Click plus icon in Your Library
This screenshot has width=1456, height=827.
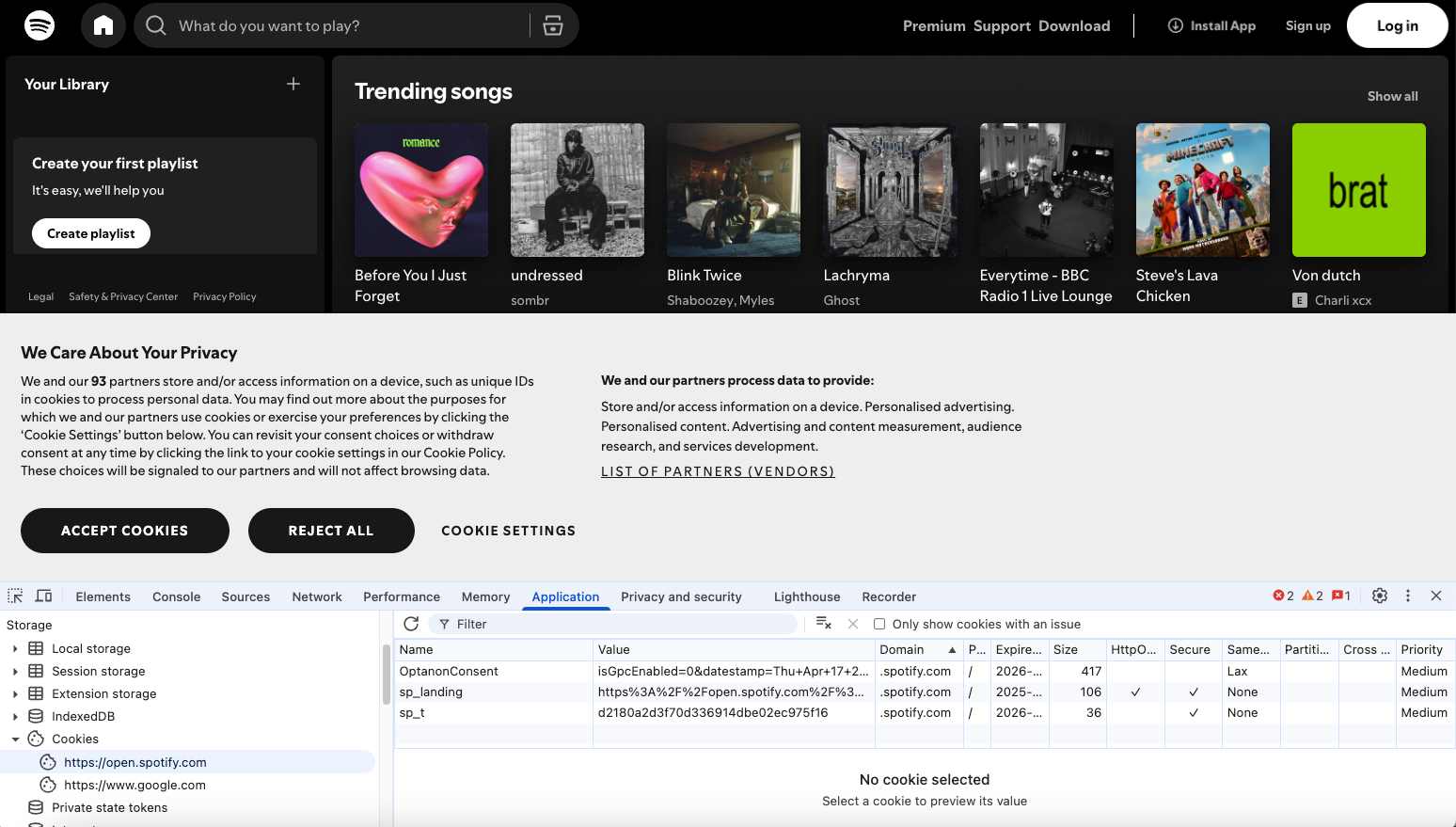coord(293,84)
